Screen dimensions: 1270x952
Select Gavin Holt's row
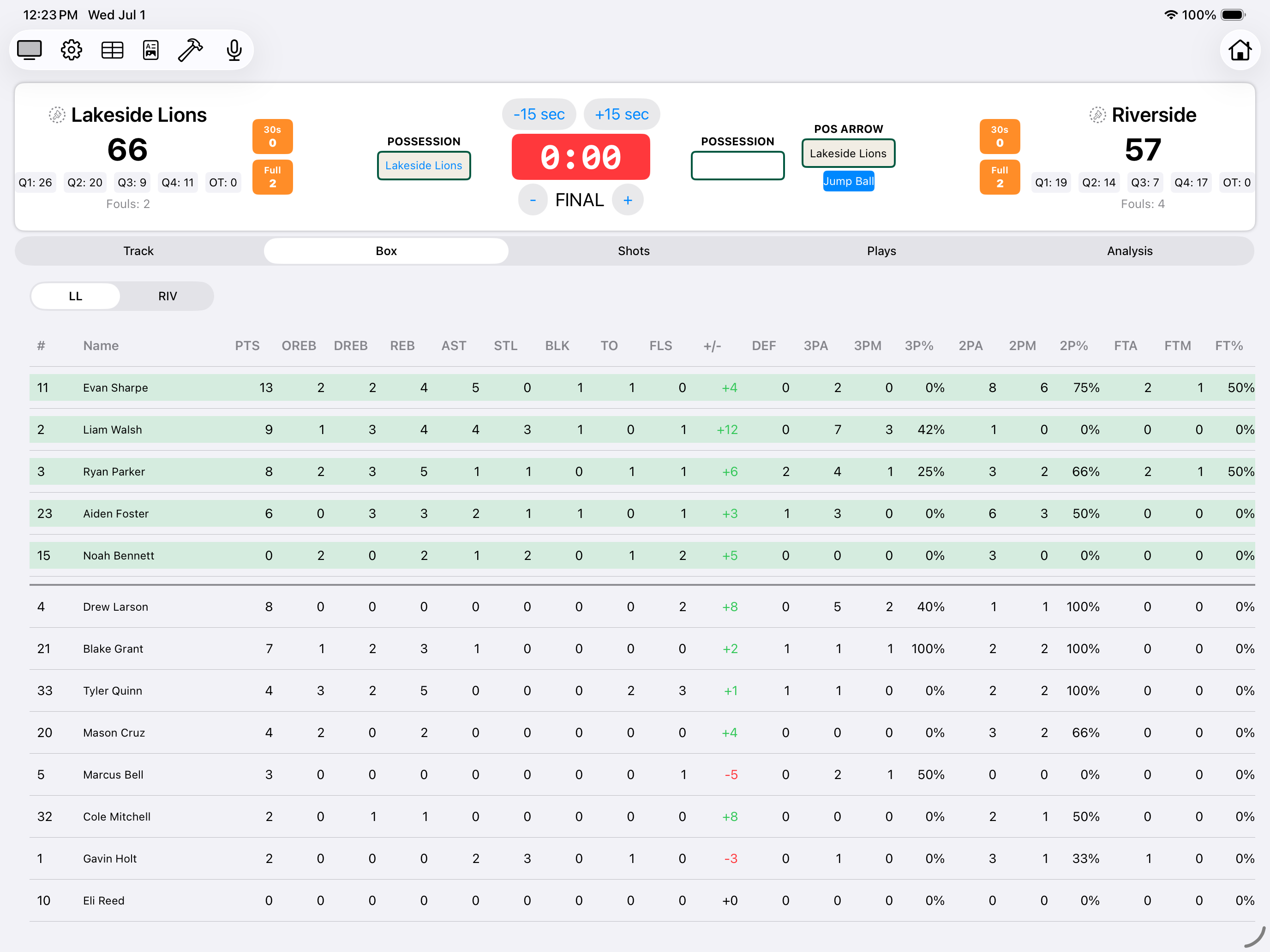[642, 858]
